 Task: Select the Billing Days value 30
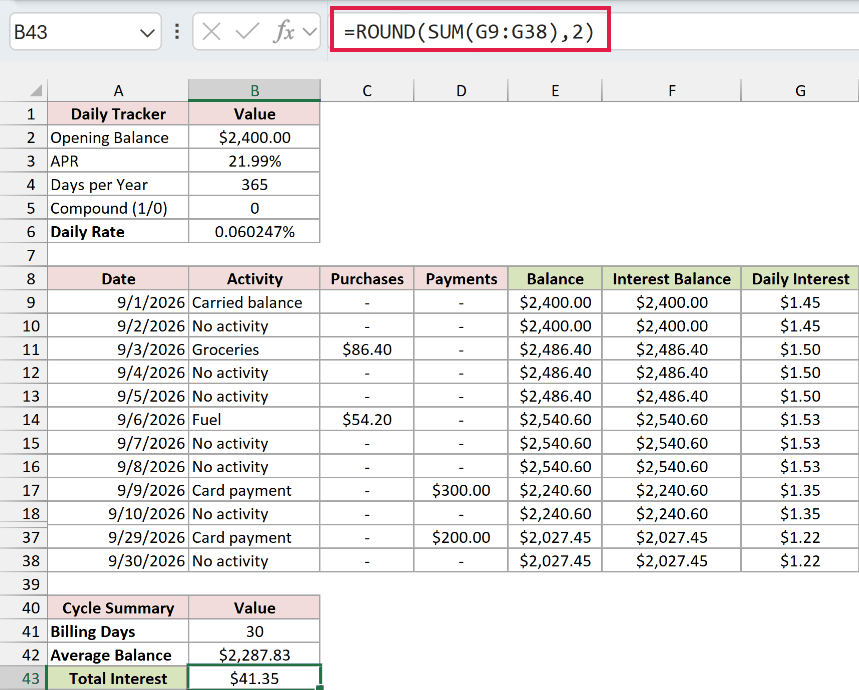pos(254,631)
